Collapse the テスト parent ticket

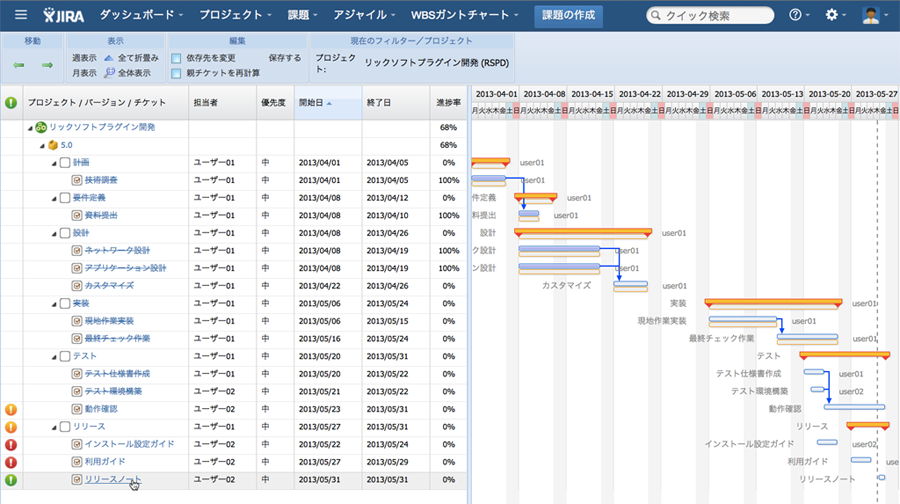(x=54, y=358)
